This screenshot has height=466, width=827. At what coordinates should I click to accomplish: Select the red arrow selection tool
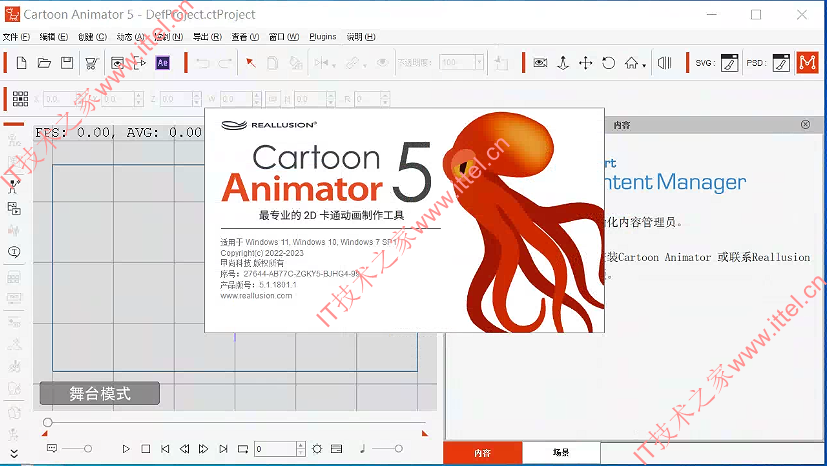(x=251, y=63)
